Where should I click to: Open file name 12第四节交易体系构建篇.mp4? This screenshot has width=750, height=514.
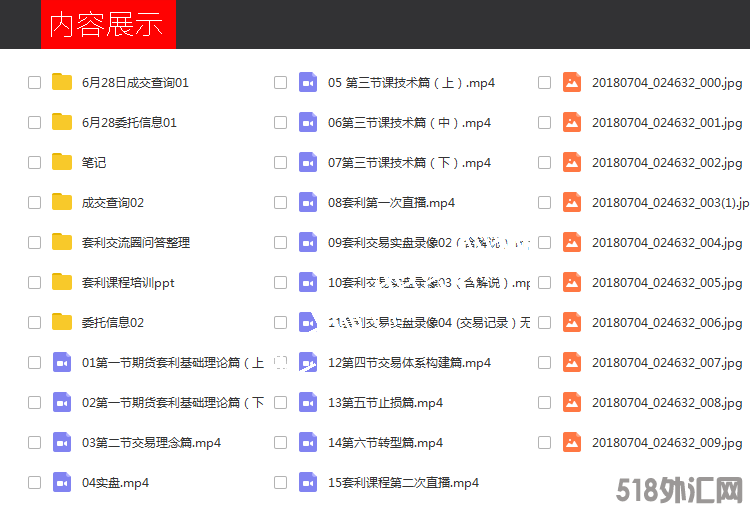click(409, 362)
